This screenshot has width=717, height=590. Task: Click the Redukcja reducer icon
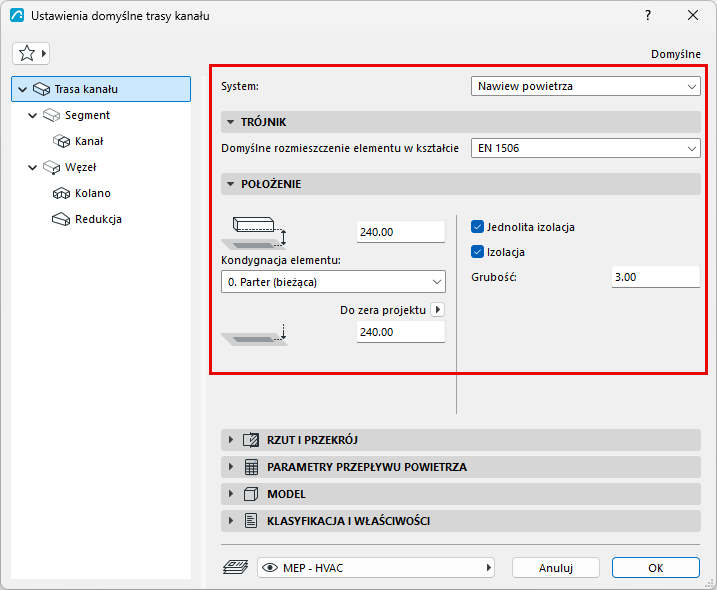click(x=61, y=220)
